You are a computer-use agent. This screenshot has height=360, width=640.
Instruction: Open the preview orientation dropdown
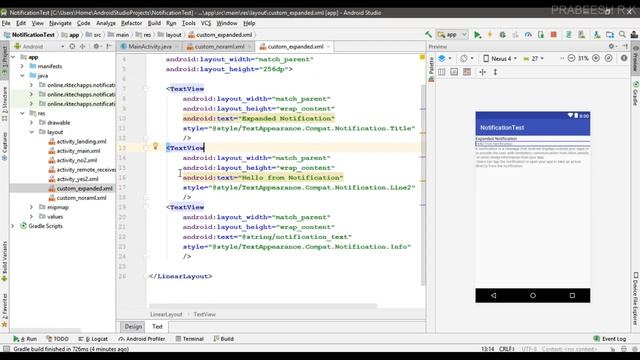coord(467,58)
